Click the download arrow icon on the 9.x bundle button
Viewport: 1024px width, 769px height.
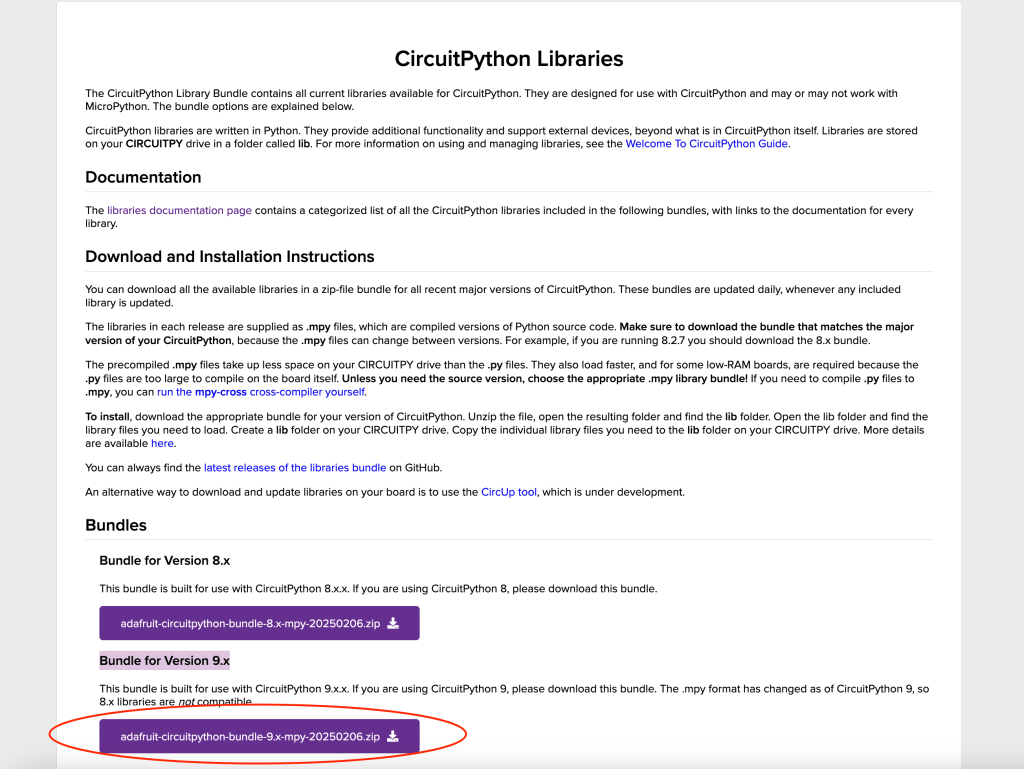[393, 737]
